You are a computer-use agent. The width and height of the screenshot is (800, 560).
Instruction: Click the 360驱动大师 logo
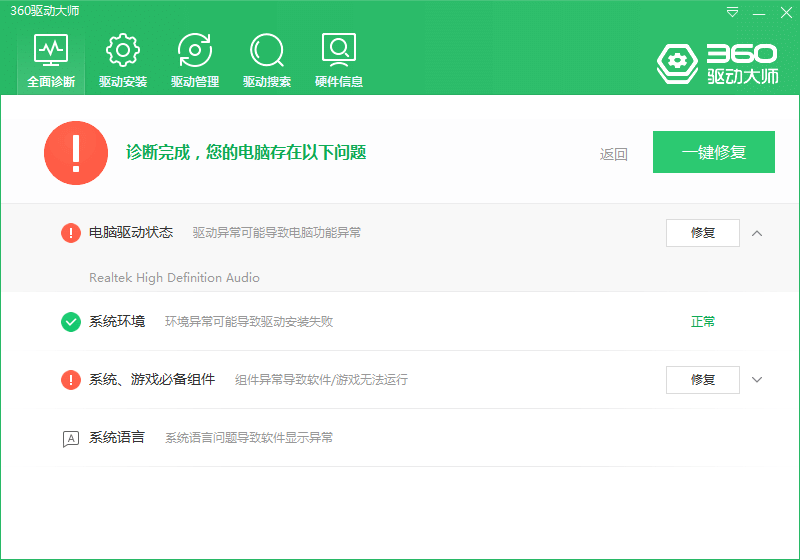coord(717,63)
